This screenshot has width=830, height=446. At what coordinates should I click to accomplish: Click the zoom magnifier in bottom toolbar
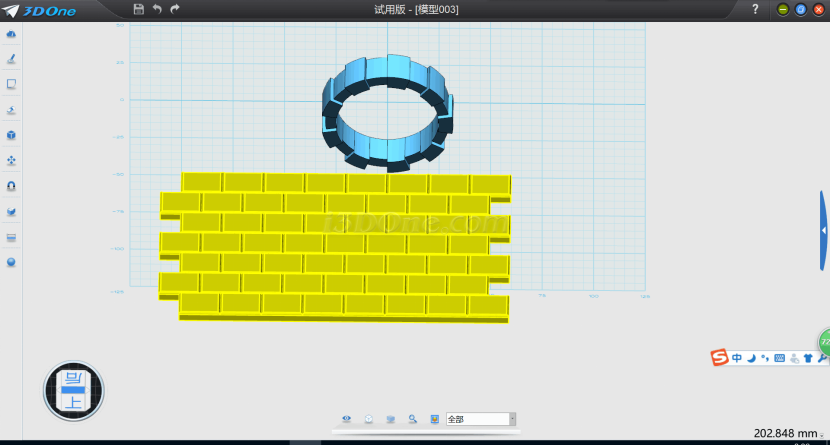pos(412,419)
